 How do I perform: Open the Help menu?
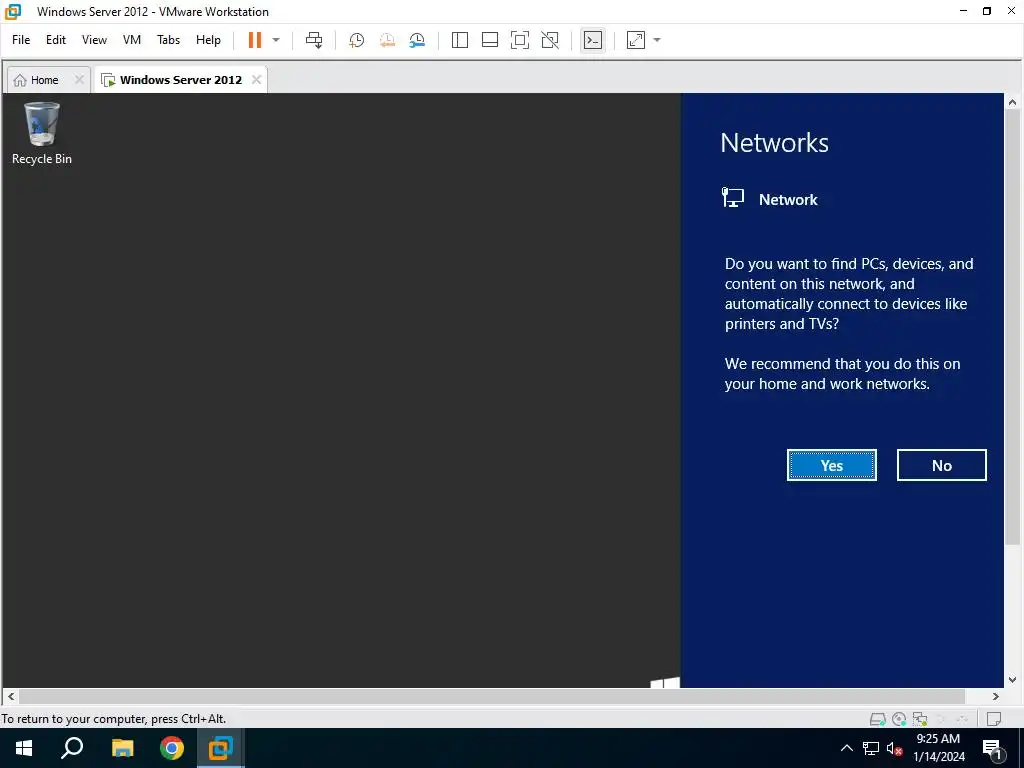click(x=208, y=40)
